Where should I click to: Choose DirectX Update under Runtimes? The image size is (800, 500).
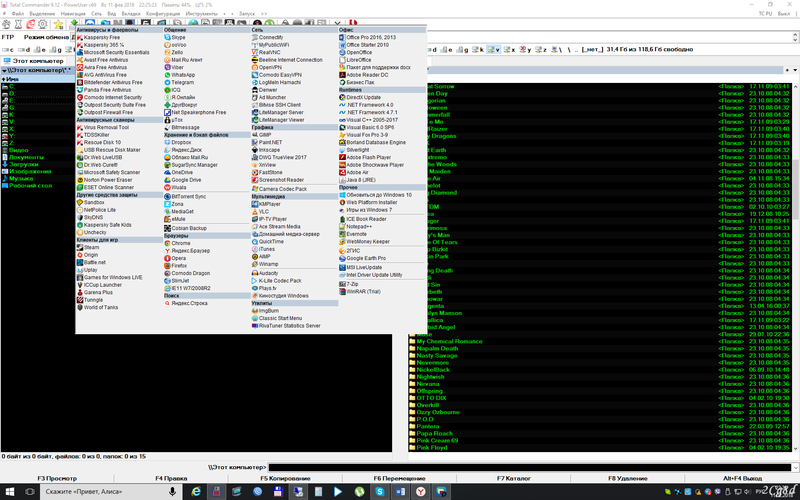coord(360,97)
